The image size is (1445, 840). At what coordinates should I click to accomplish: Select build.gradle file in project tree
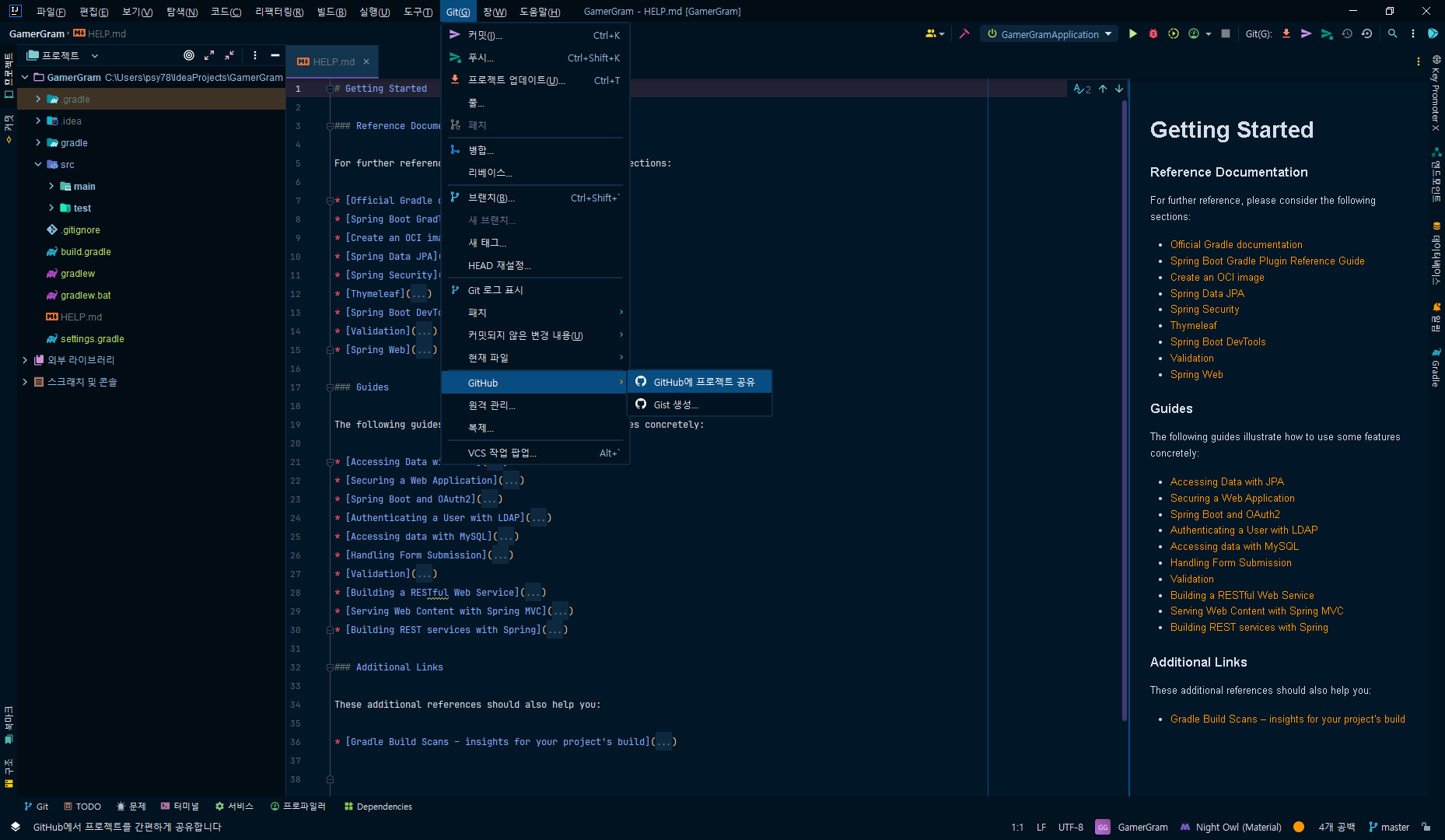(x=86, y=251)
